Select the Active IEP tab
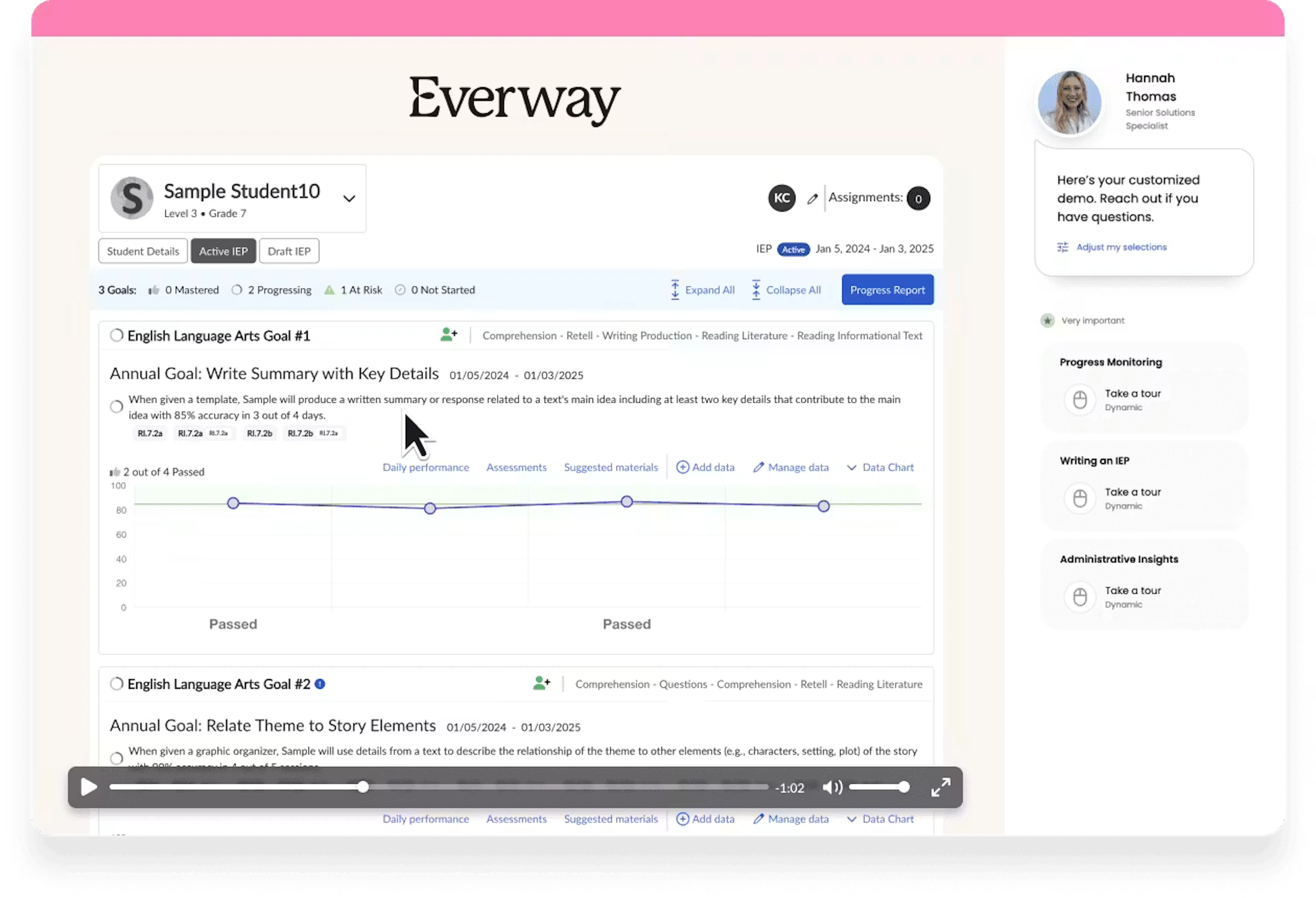 223,251
